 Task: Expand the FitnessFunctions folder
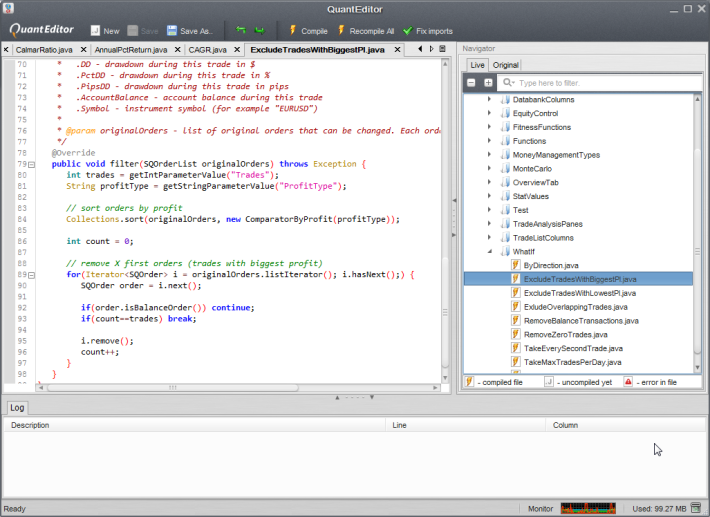point(489,127)
